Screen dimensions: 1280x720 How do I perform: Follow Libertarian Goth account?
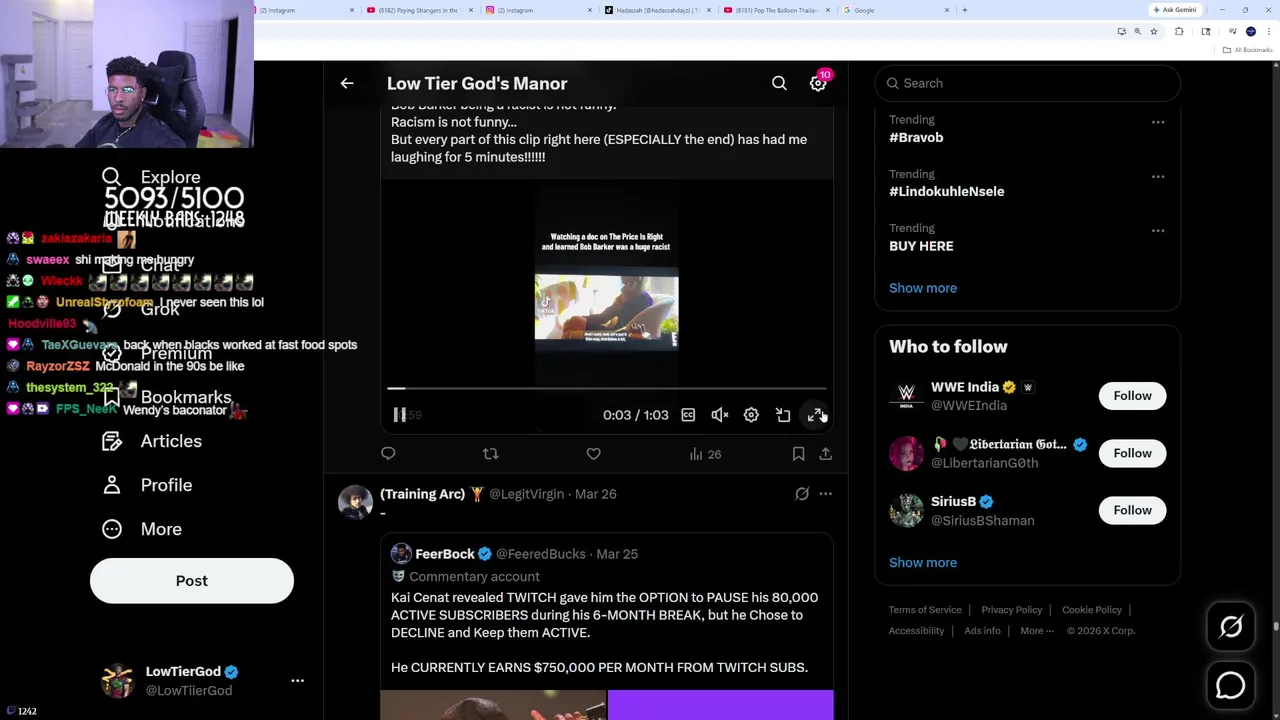pyautogui.click(x=1132, y=453)
